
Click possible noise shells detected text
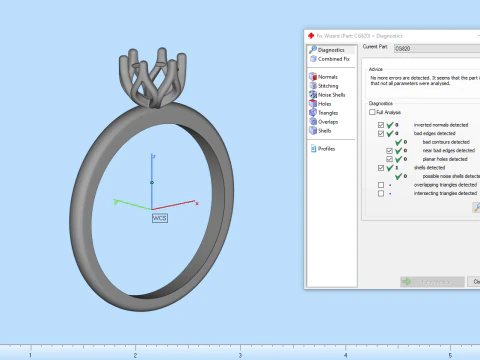coord(451,176)
